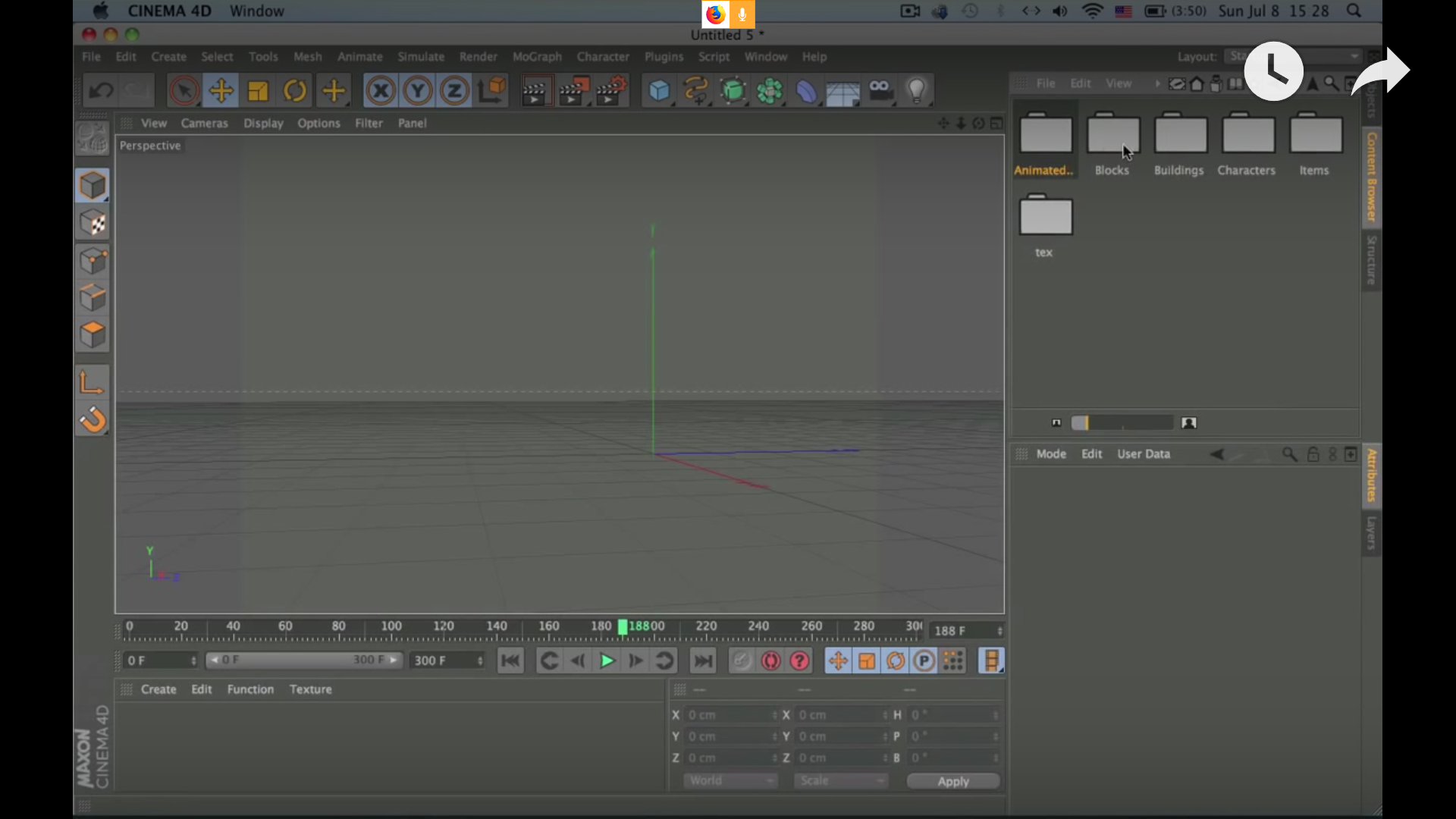
Task: Click Render to Picture Viewer icon
Action: 574,91
